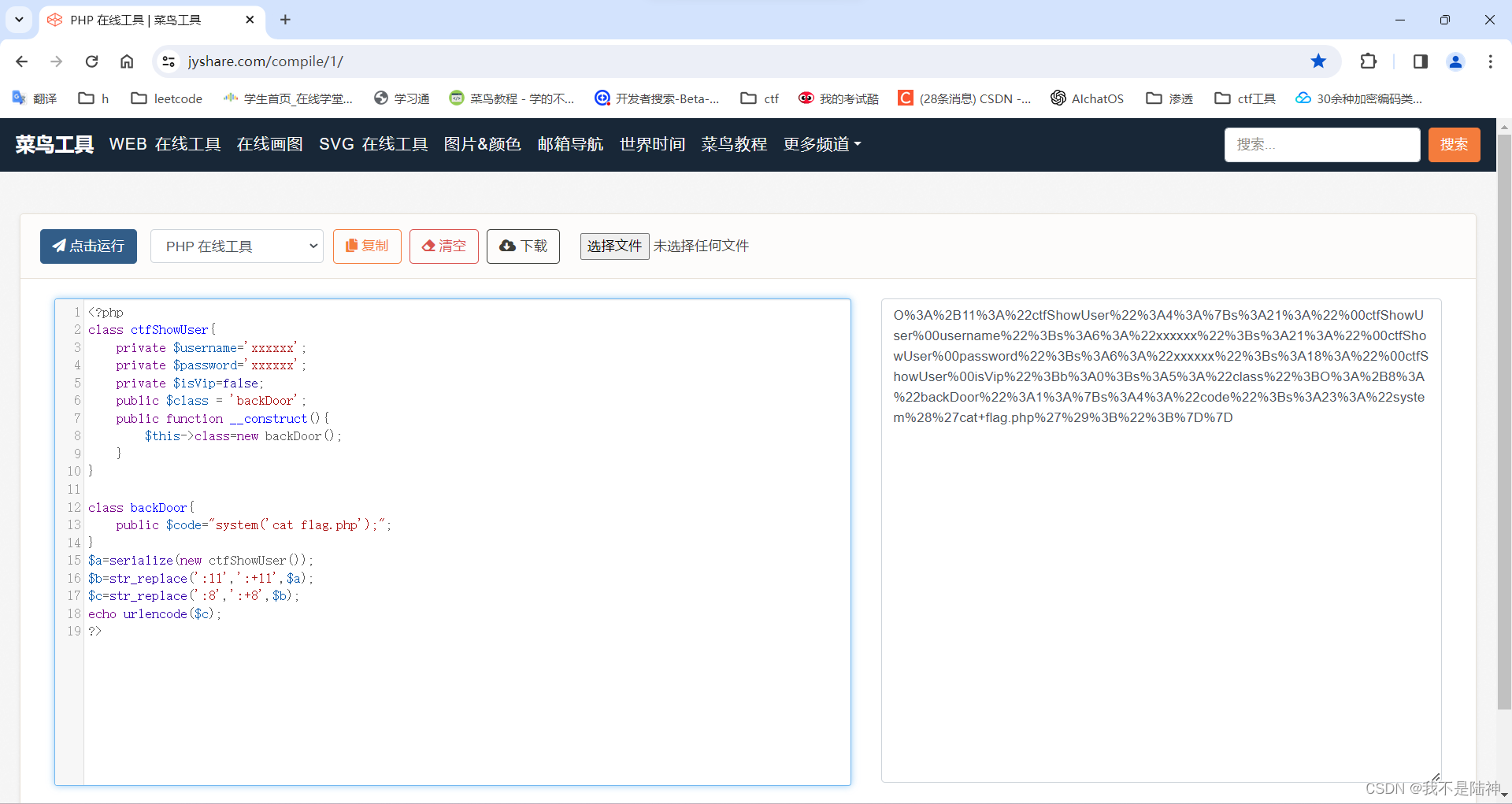Viewport: 1512px width, 804px height.
Task: Open 世界时间 nav item
Action: 652,144
